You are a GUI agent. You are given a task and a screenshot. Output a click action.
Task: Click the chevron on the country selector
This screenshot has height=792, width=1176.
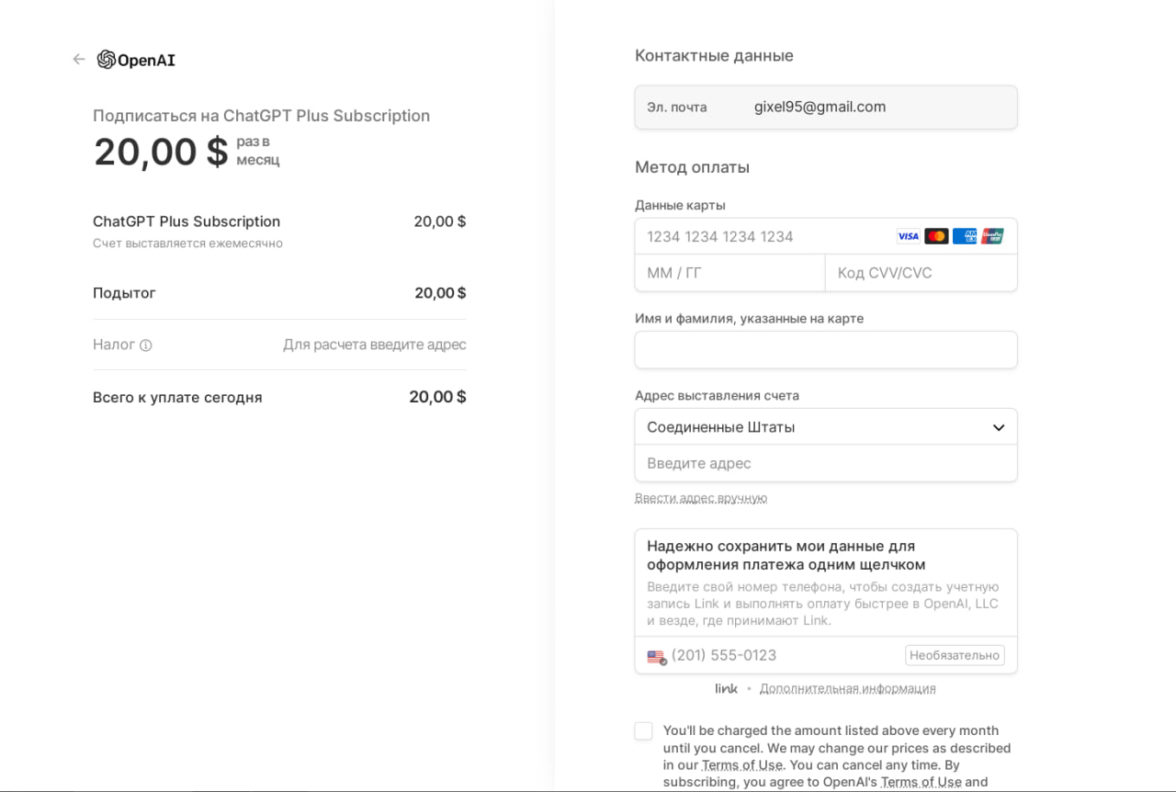(998, 428)
